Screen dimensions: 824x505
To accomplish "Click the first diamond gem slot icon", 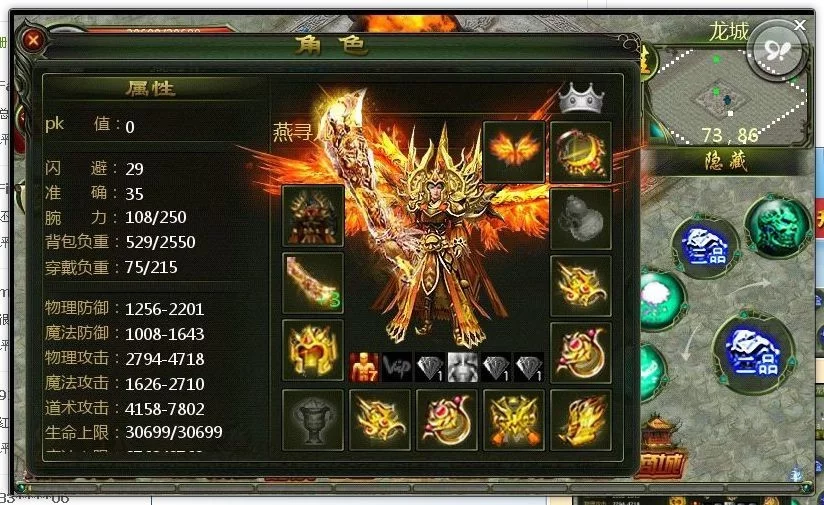I will point(430,367).
